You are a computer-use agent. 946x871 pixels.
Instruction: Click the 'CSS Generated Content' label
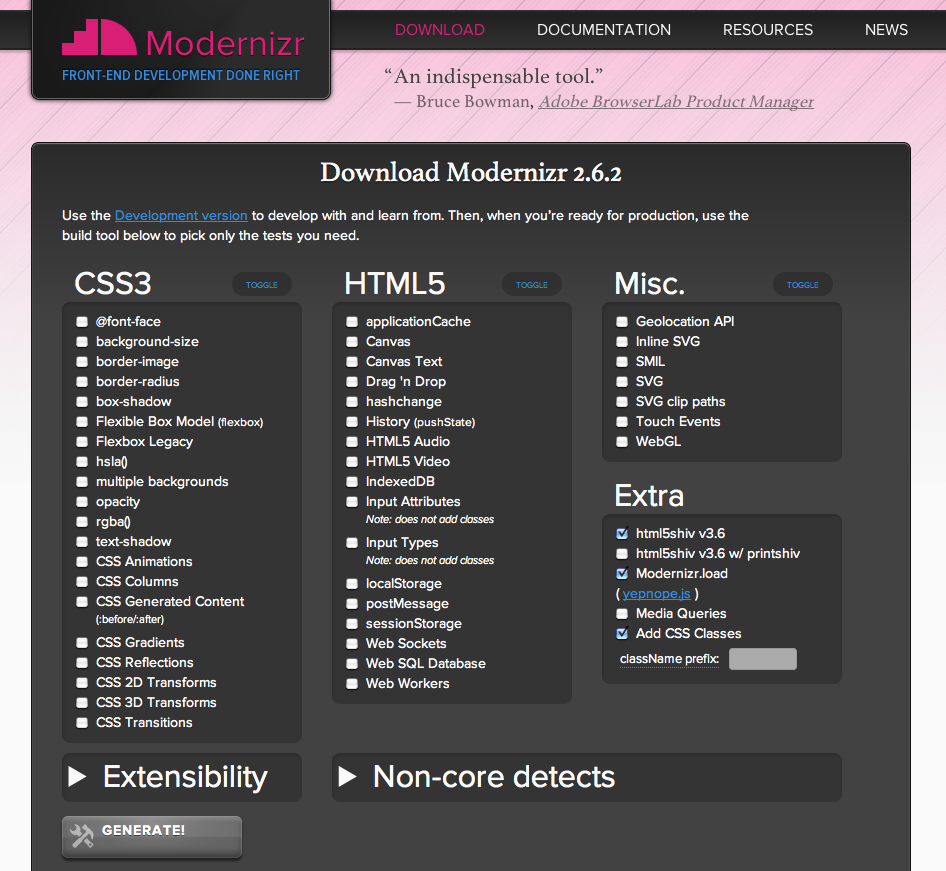[170, 601]
